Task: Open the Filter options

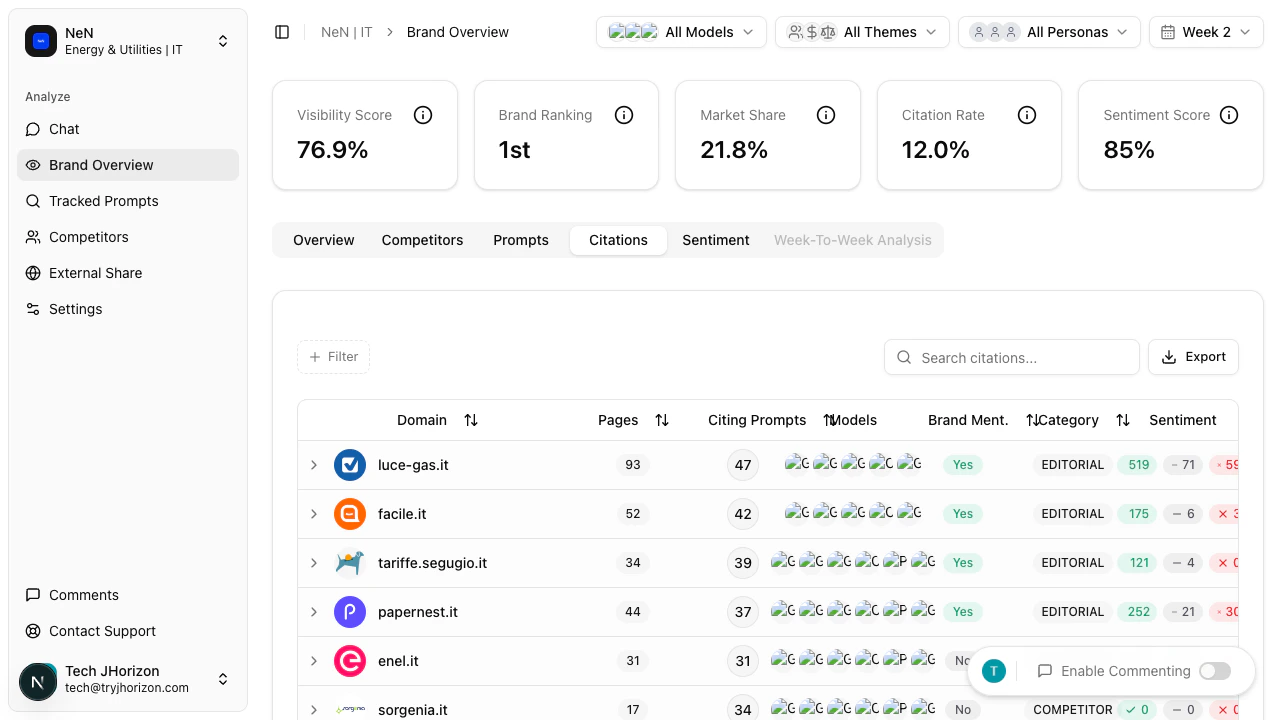Action: (x=333, y=357)
